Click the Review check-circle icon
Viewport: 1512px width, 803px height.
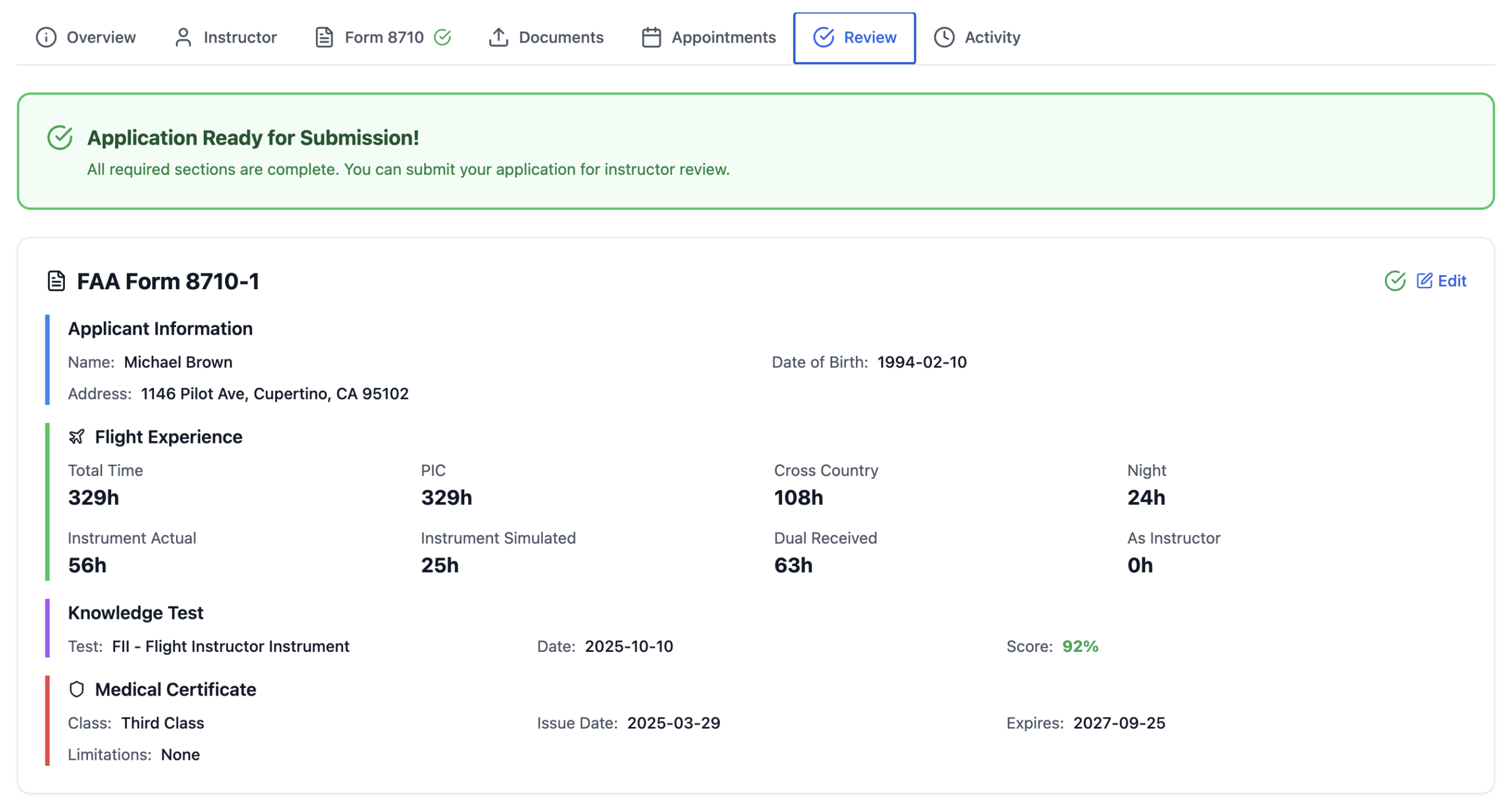[x=823, y=37]
